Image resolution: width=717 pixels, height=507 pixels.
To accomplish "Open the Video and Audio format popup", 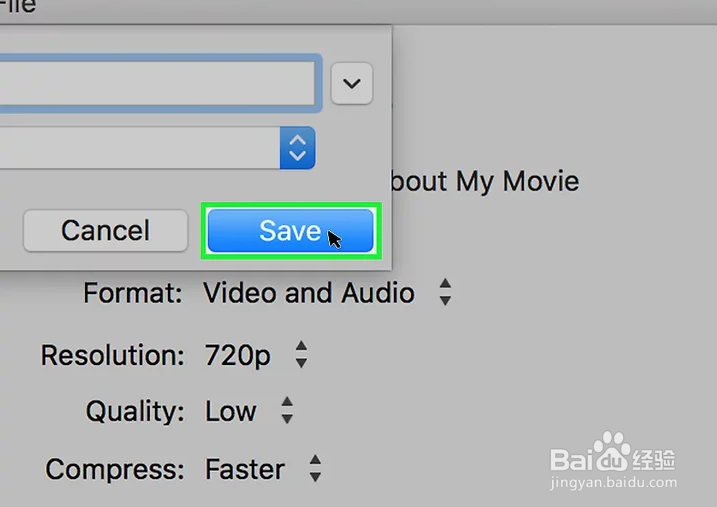I will click(x=327, y=293).
